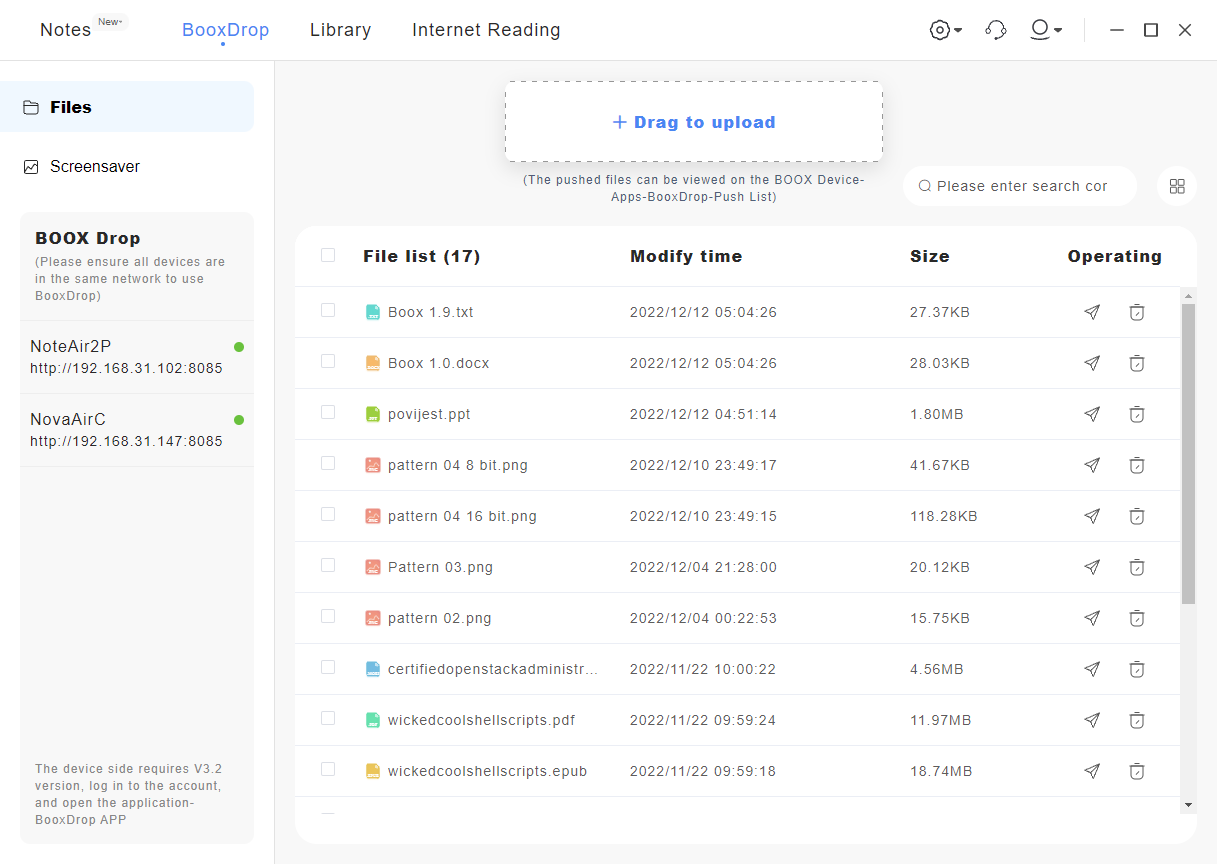This screenshot has width=1217, height=864.
Task: Go to Internet Reading tab
Action: click(486, 30)
